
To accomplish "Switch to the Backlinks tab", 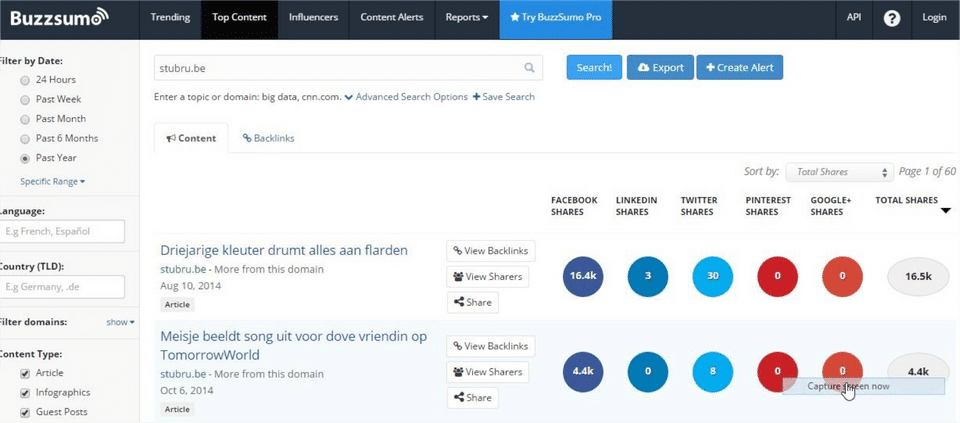I will pyautogui.click(x=268, y=138).
